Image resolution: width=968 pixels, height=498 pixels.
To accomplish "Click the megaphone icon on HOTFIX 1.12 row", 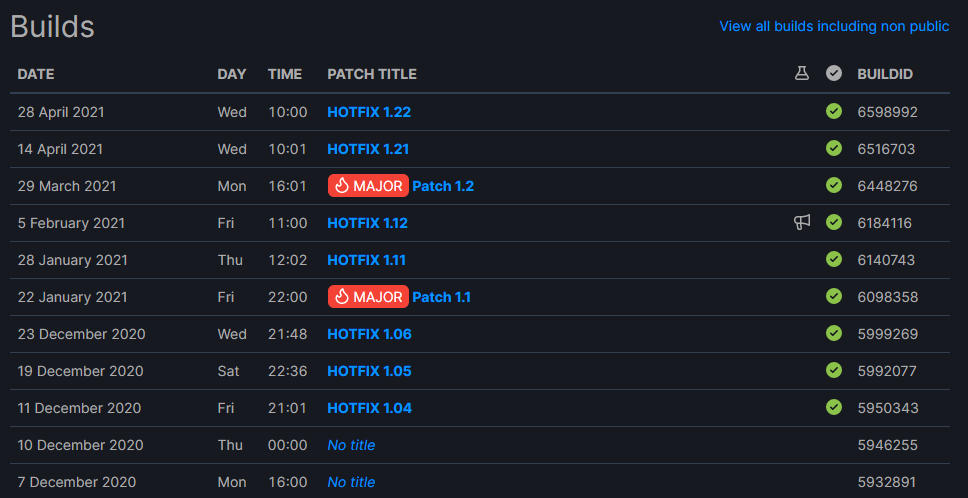I will tap(802, 222).
